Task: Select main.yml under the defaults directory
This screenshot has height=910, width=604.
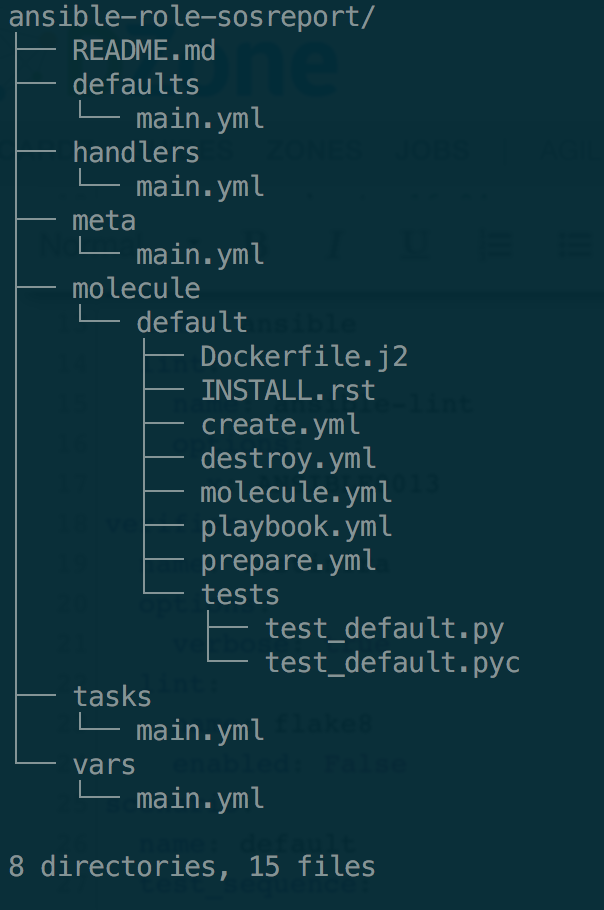Action: [x=200, y=119]
